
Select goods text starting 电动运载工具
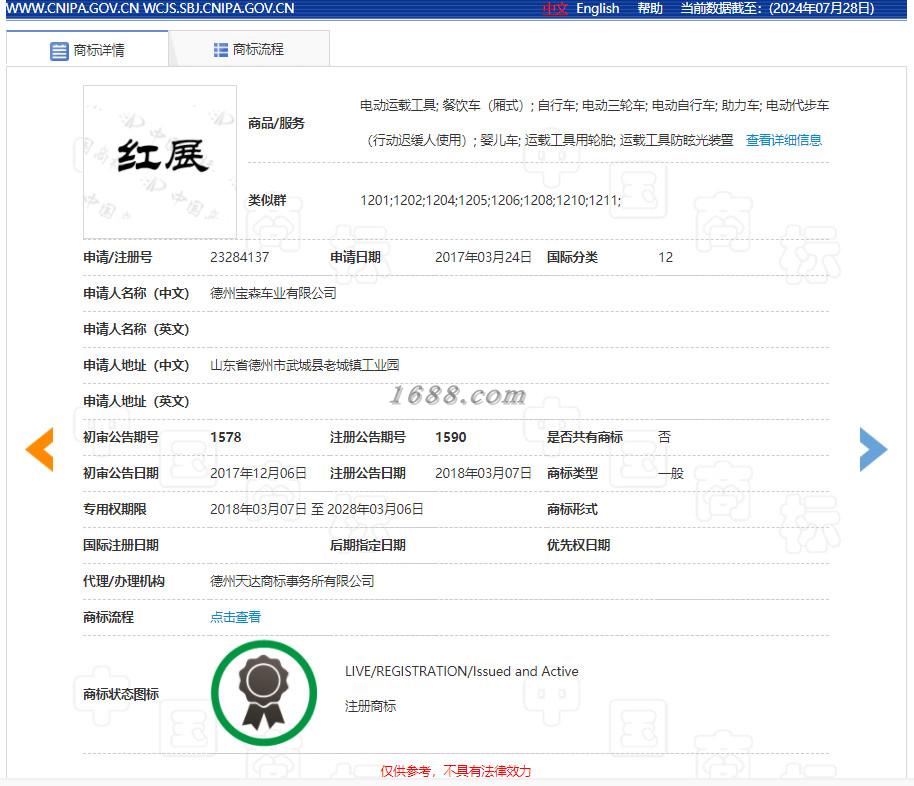(595, 123)
